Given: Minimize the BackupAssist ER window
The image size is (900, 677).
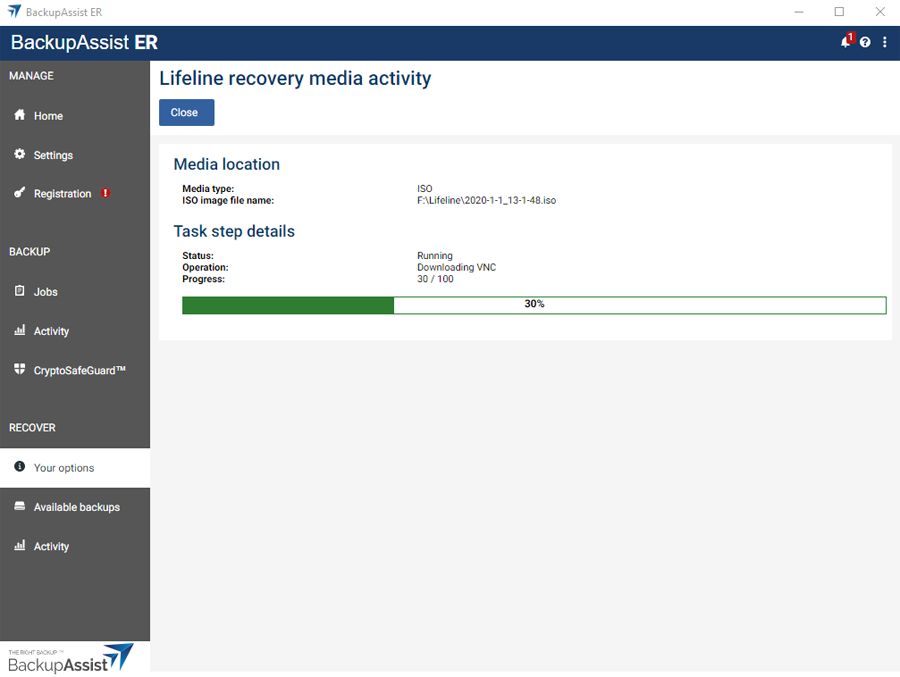Looking at the screenshot, I should (798, 12).
